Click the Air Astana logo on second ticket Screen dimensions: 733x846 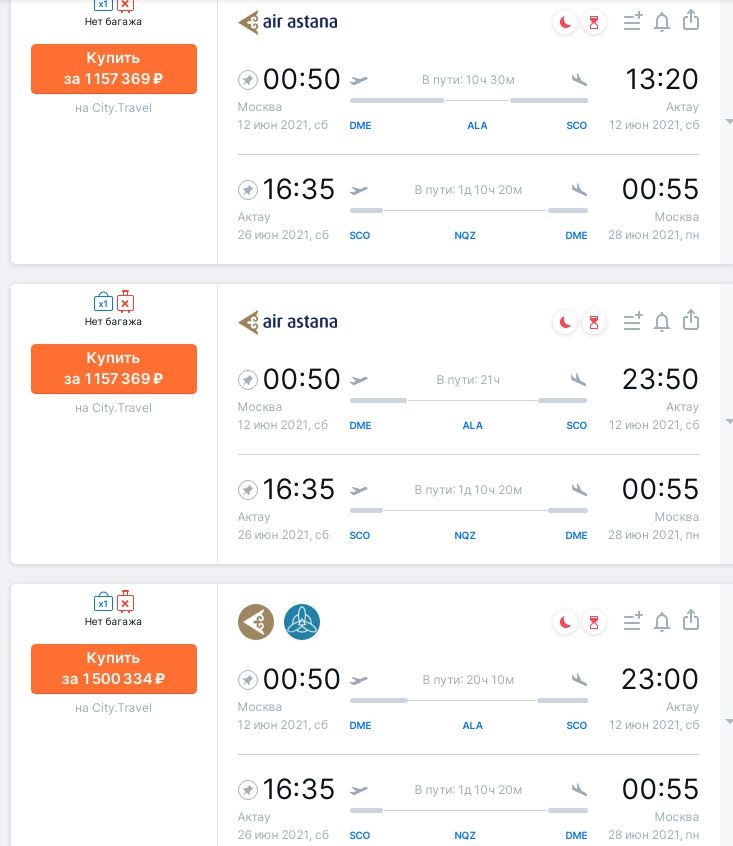click(x=287, y=322)
